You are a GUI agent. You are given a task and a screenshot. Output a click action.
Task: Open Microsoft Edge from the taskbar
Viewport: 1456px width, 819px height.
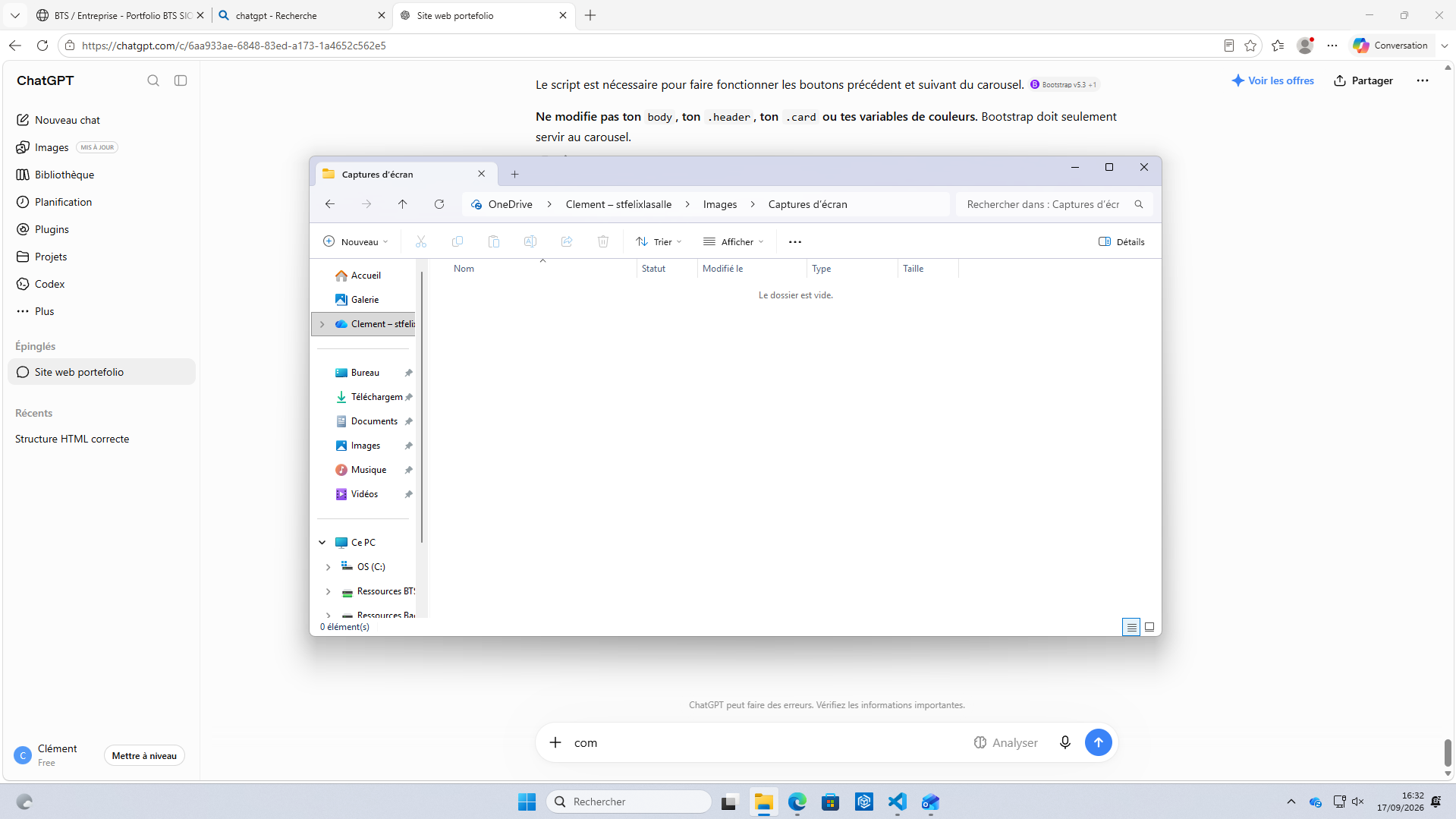(797, 802)
